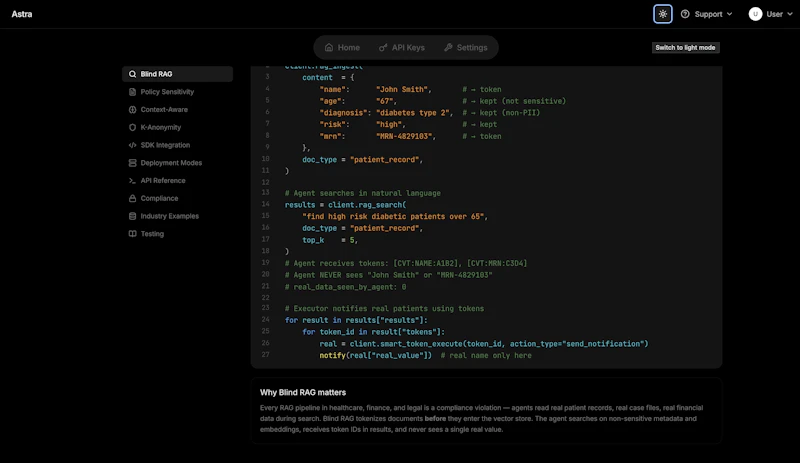Open the User account dropdown

[x=770, y=14]
